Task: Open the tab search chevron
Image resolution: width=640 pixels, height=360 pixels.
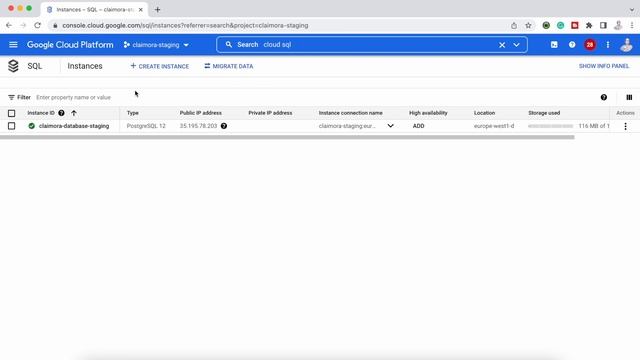Action: pyautogui.click(x=631, y=9)
